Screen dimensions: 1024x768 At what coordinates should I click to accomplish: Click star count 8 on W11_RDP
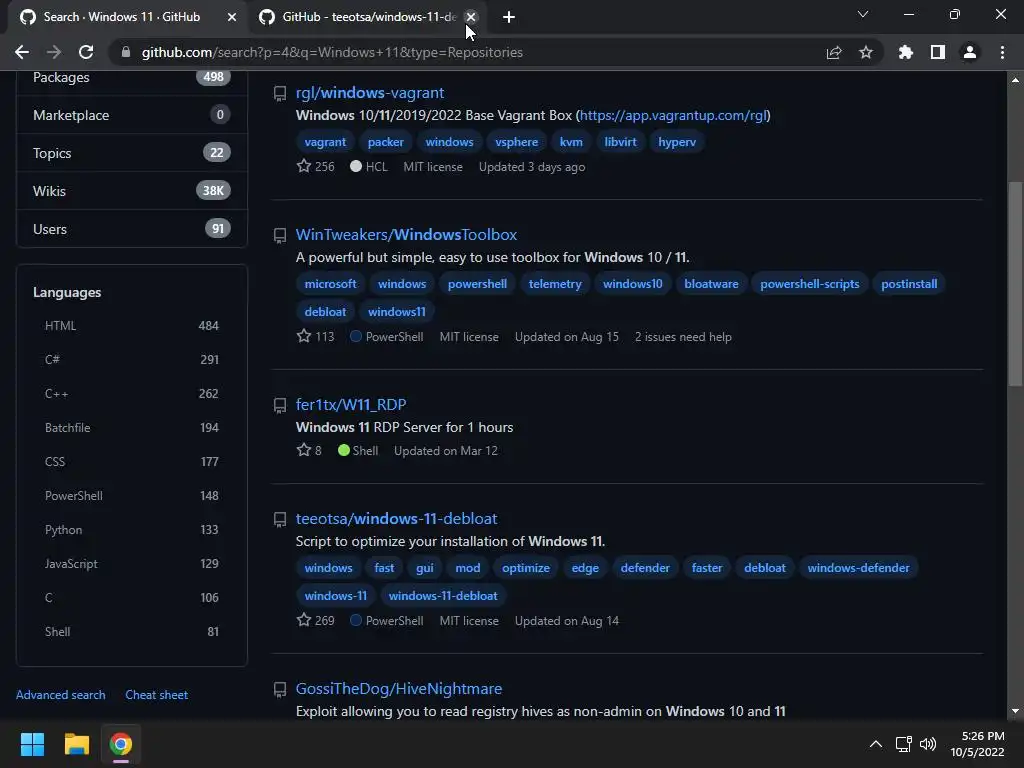point(309,450)
